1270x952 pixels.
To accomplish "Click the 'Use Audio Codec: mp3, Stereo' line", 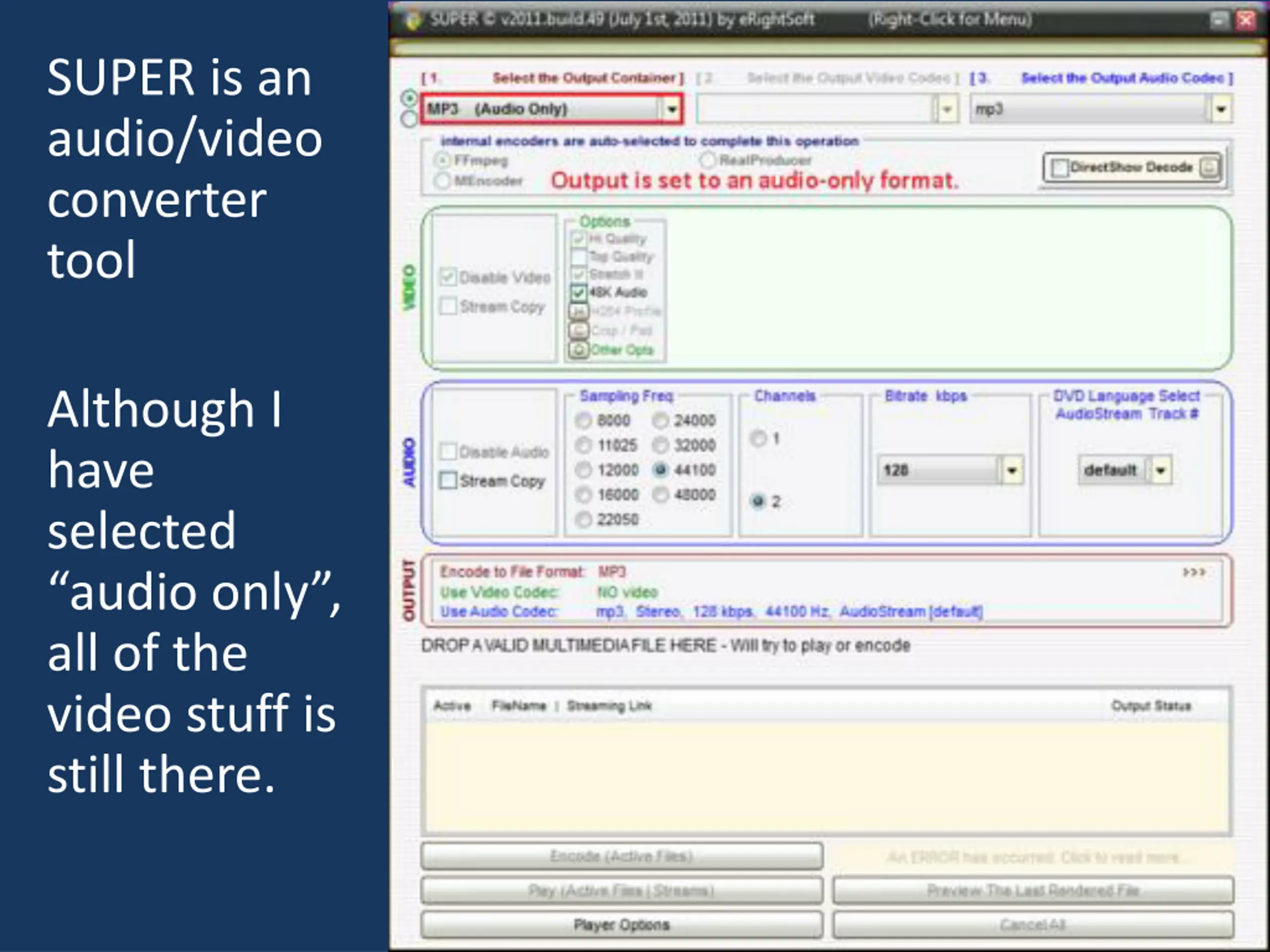I will click(711, 612).
